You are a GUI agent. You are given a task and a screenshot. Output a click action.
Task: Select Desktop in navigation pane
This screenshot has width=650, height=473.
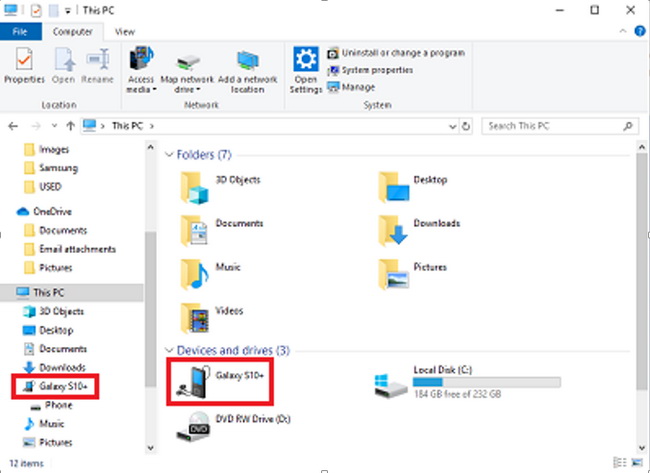48,330
